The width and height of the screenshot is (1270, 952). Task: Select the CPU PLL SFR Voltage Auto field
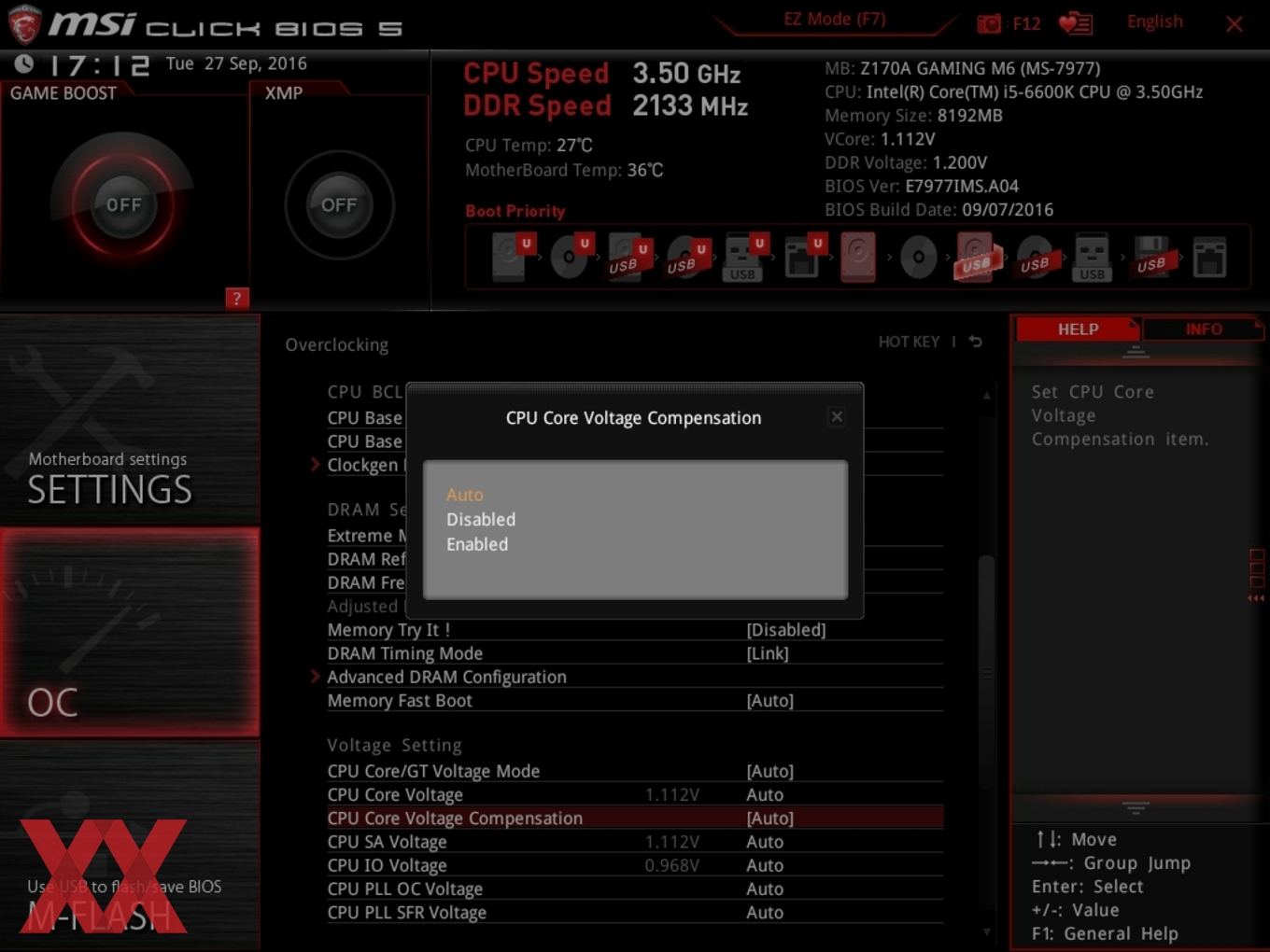tap(765, 912)
